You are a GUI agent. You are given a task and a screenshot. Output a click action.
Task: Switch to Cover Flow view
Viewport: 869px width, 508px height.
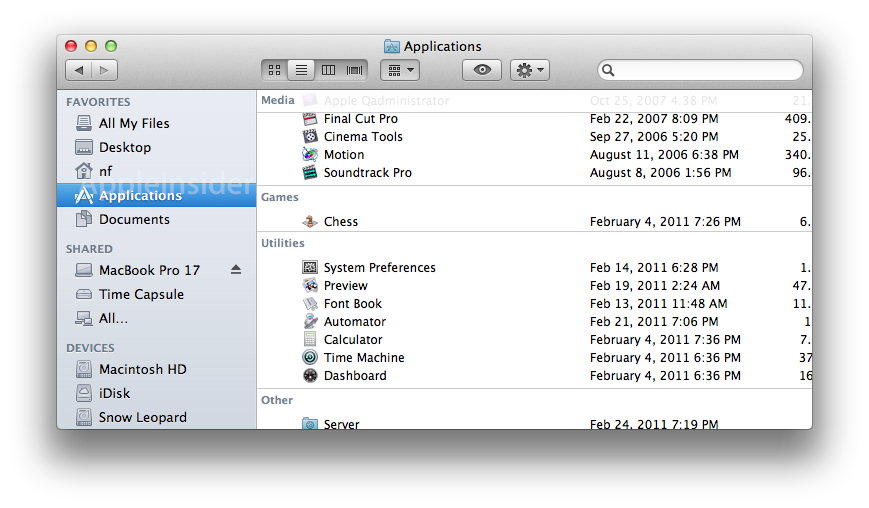(354, 70)
